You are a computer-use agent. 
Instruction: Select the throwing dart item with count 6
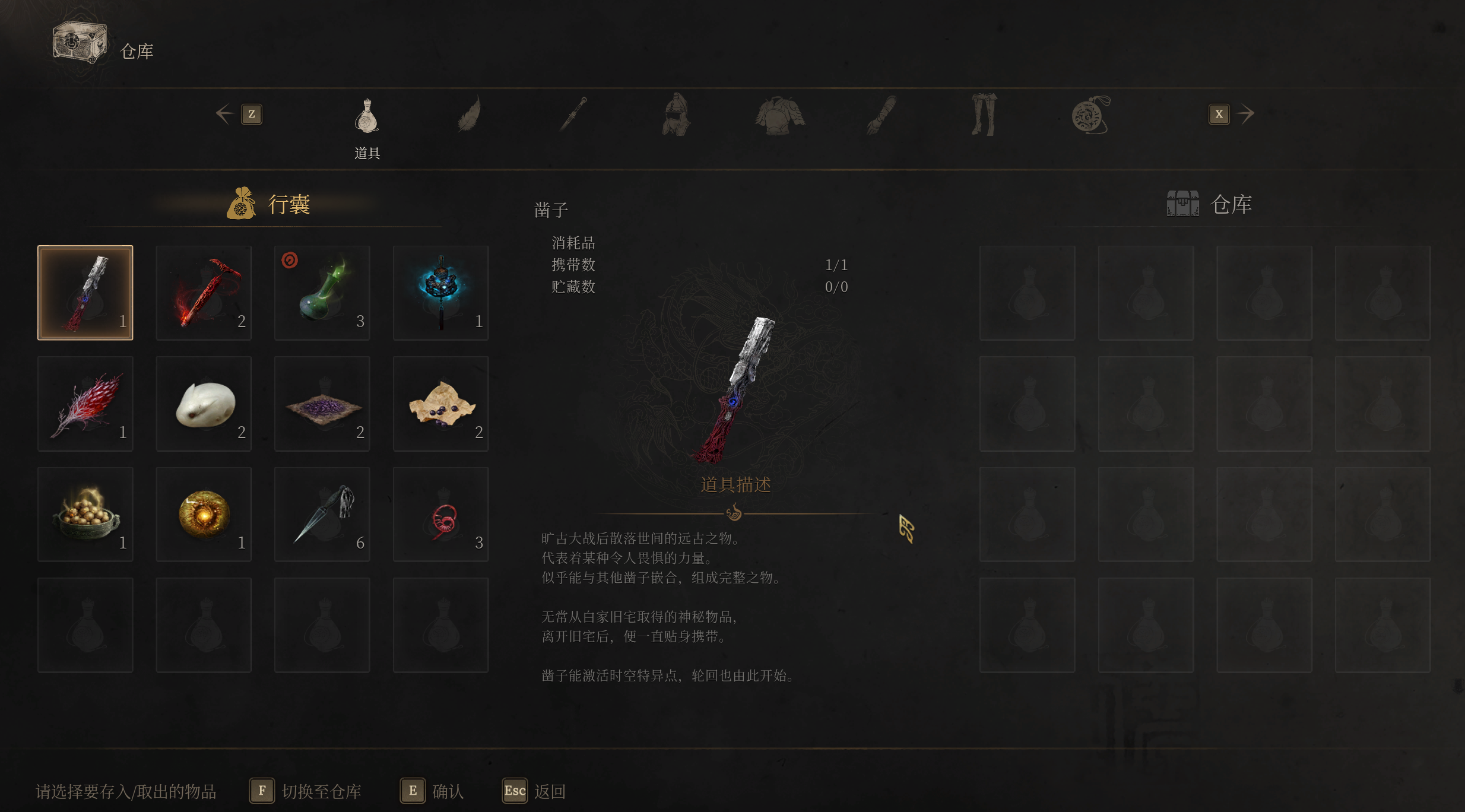click(322, 514)
